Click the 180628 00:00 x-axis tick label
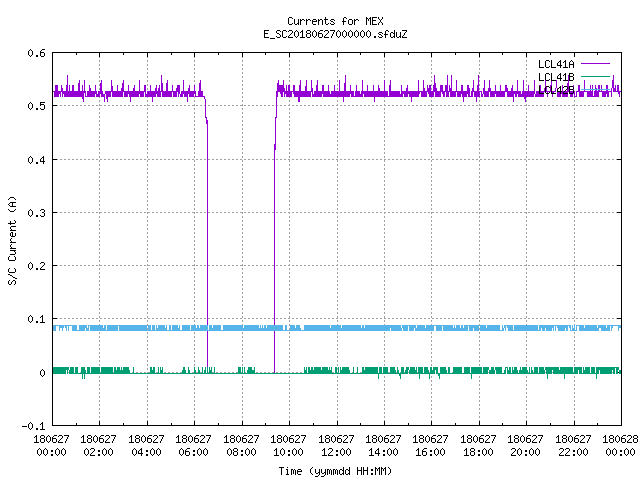The width and height of the screenshot is (640, 480). click(620, 446)
